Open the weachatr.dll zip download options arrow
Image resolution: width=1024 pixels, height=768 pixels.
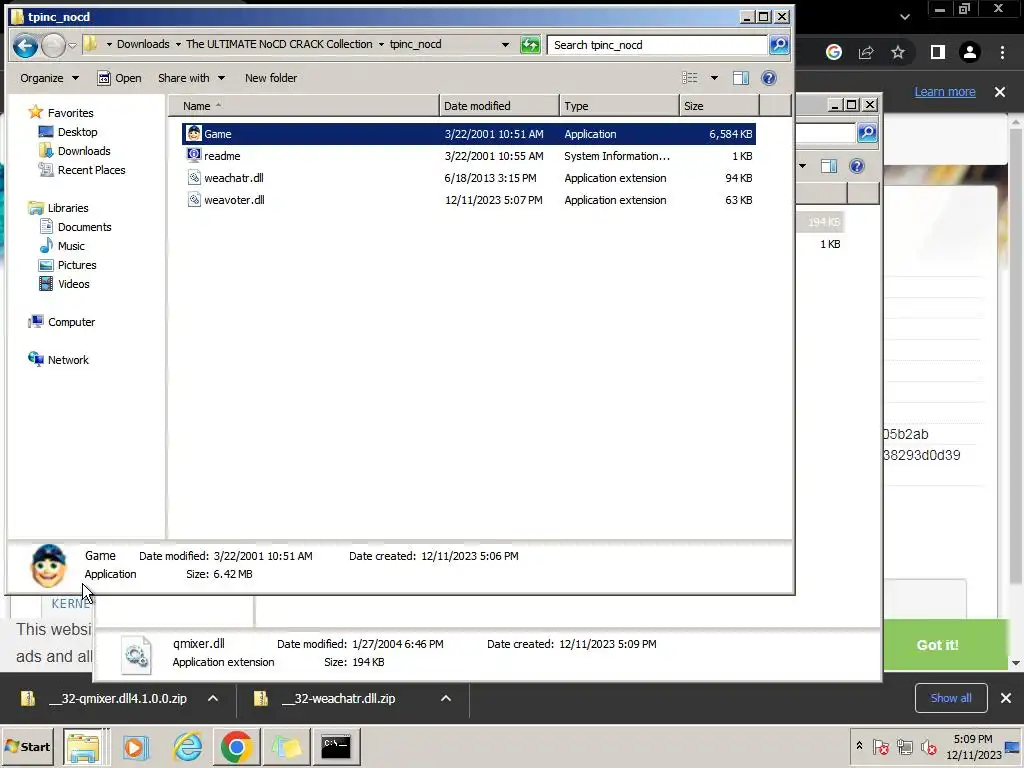point(446,698)
